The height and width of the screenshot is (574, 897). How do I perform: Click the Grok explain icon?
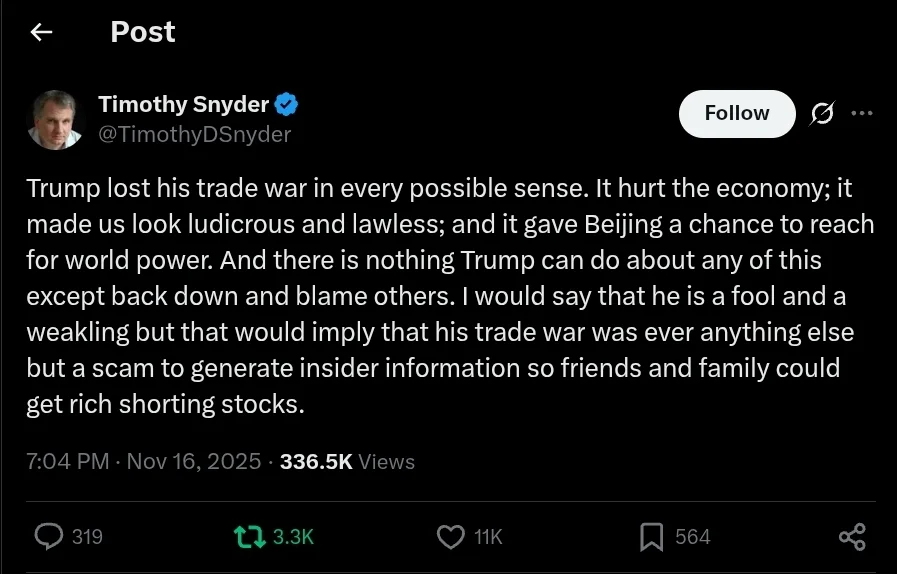(x=821, y=115)
